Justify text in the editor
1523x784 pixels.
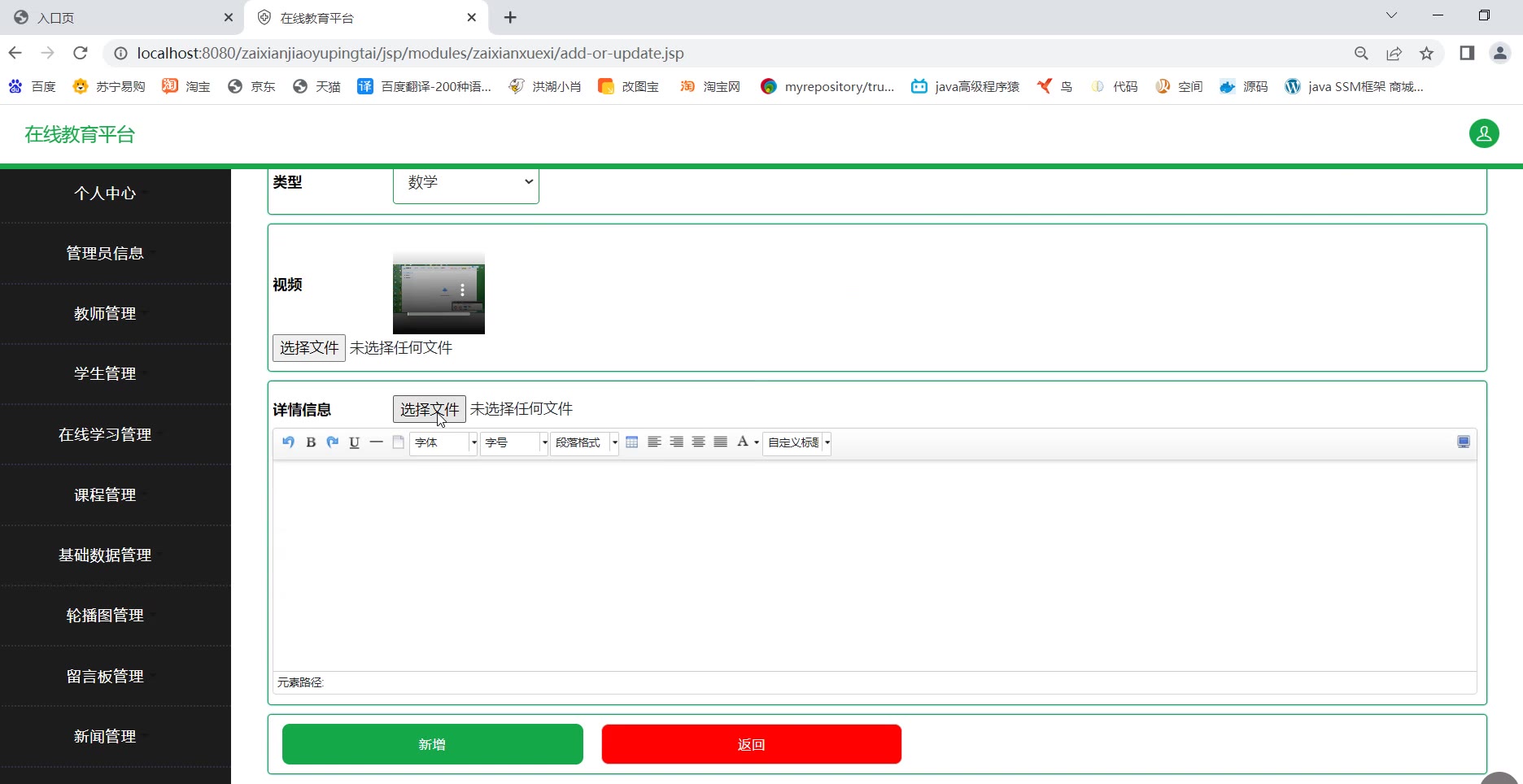point(720,442)
